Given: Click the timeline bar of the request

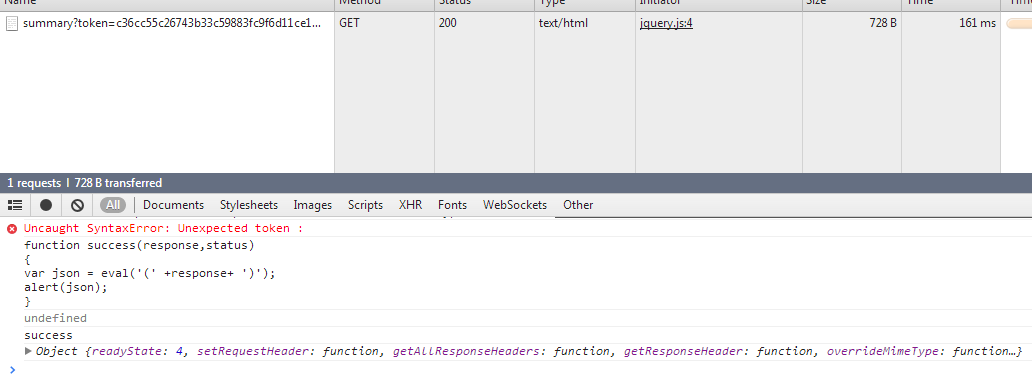Looking at the screenshot, I should tap(1018, 24).
